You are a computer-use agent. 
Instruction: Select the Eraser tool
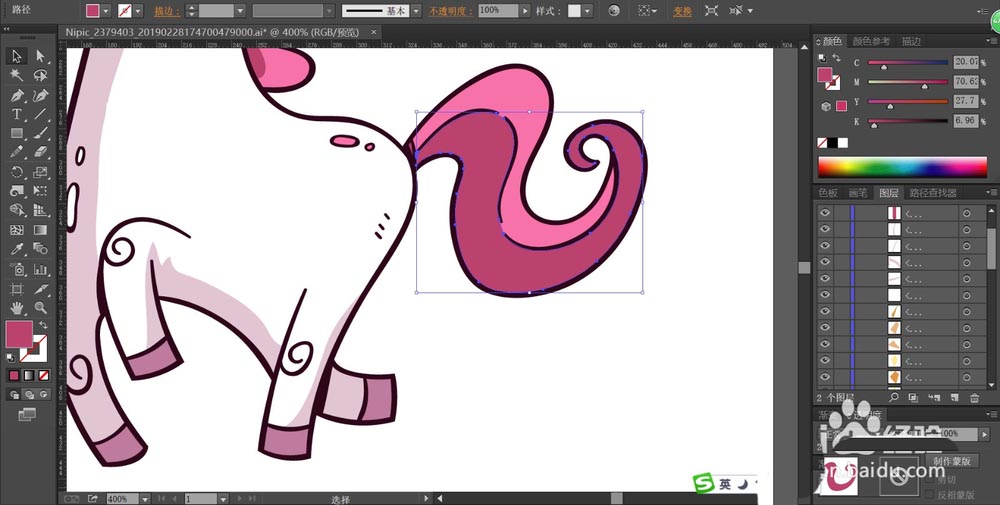40,152
